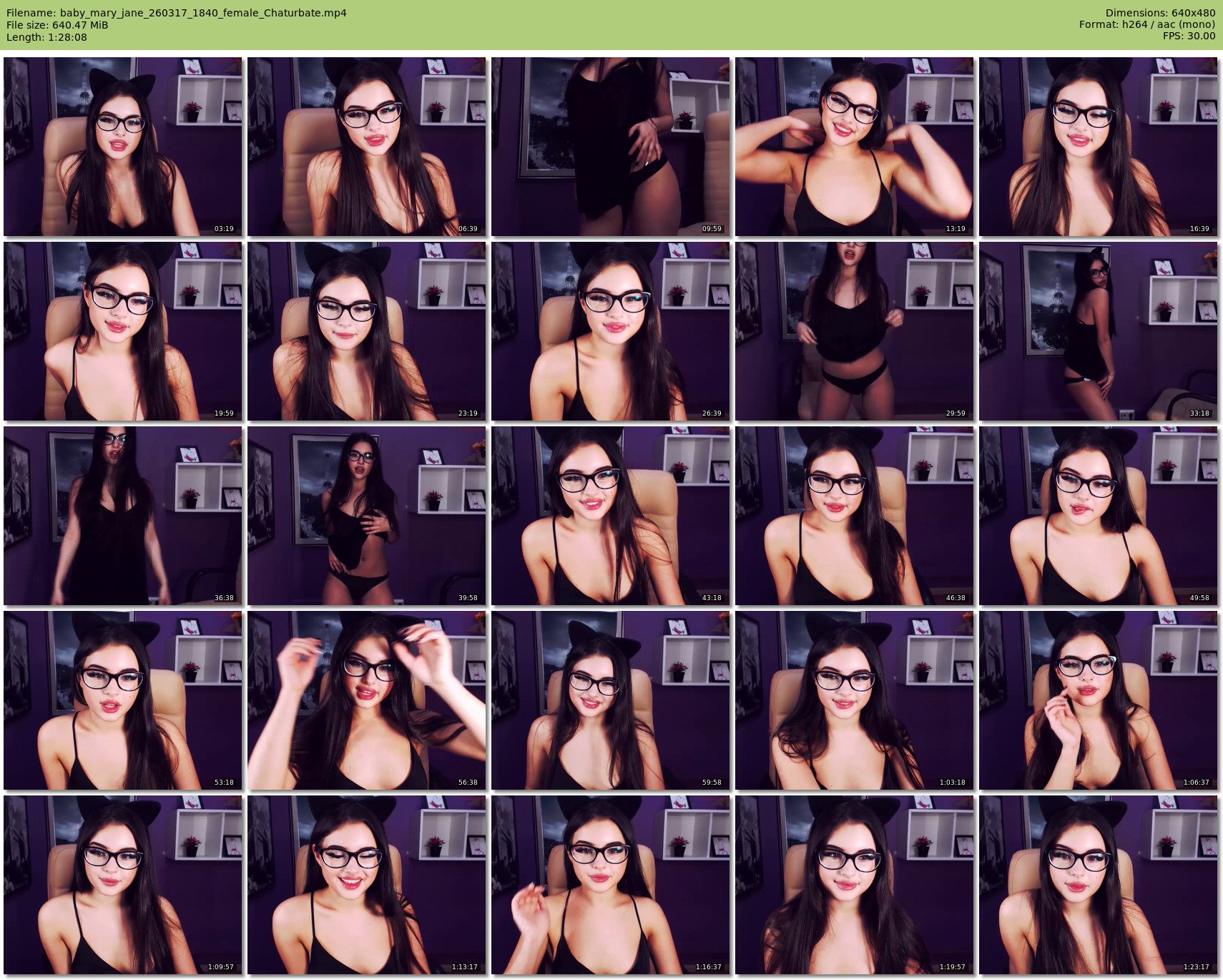The height and width of the screenshot is (980, 1223).
Task: Open the frame marked 49:58
Action: (x=1098, y=516)
